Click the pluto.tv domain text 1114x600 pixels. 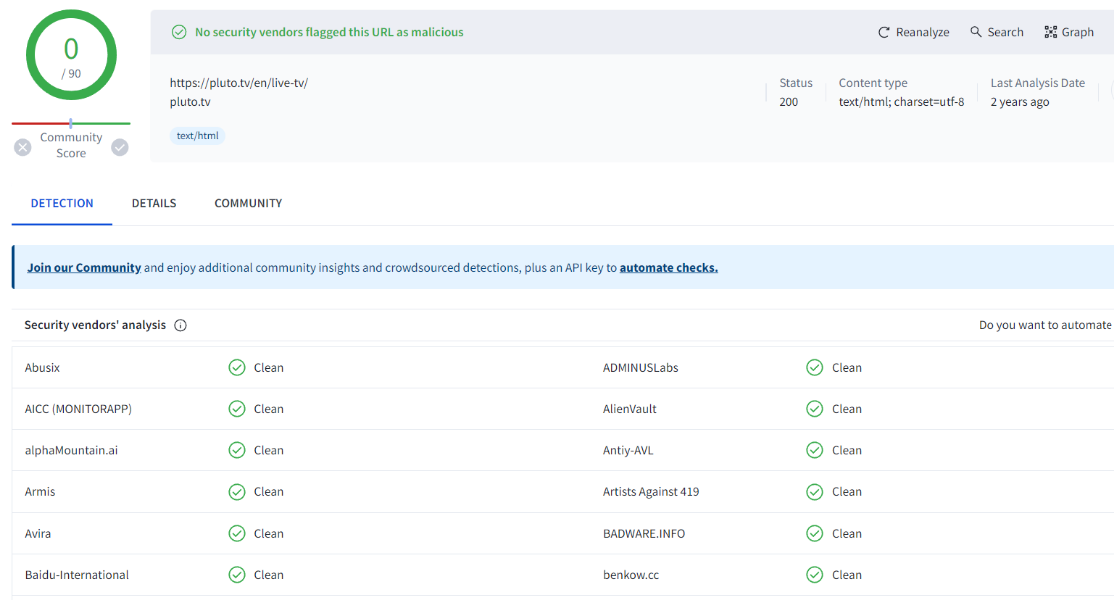[190, 102]
